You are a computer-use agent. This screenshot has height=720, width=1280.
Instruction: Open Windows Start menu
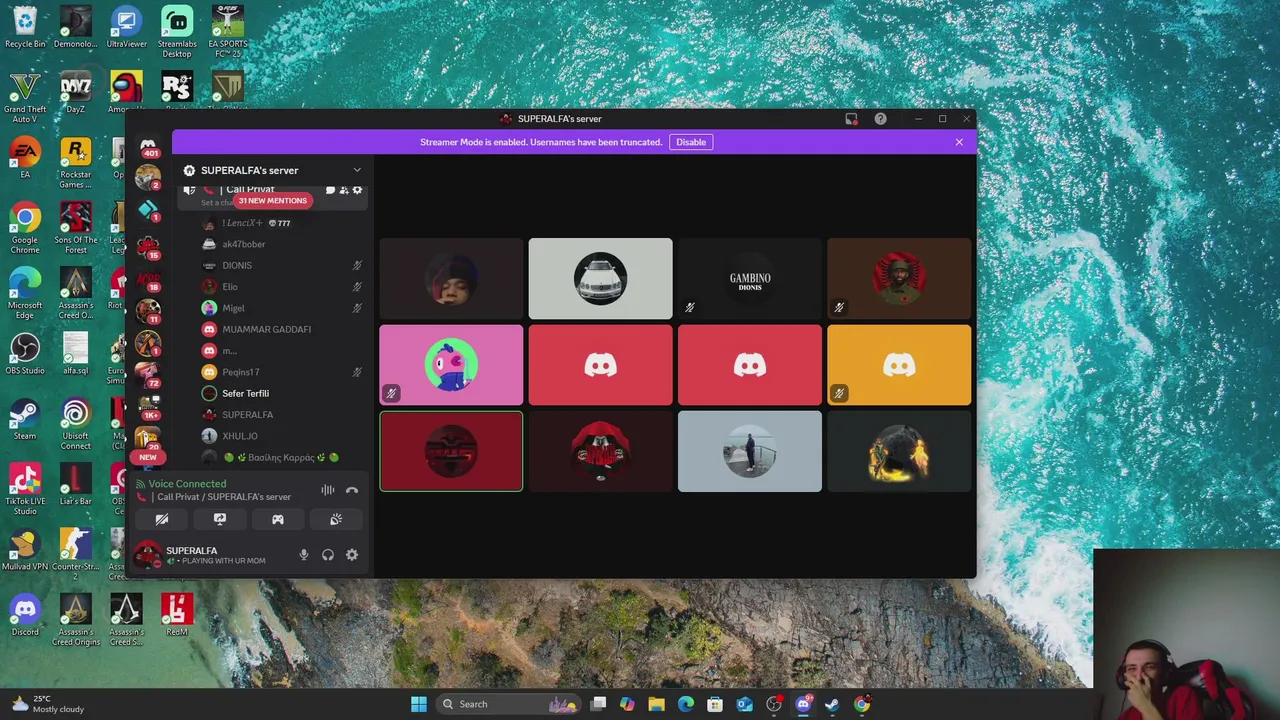click(419, 704)
